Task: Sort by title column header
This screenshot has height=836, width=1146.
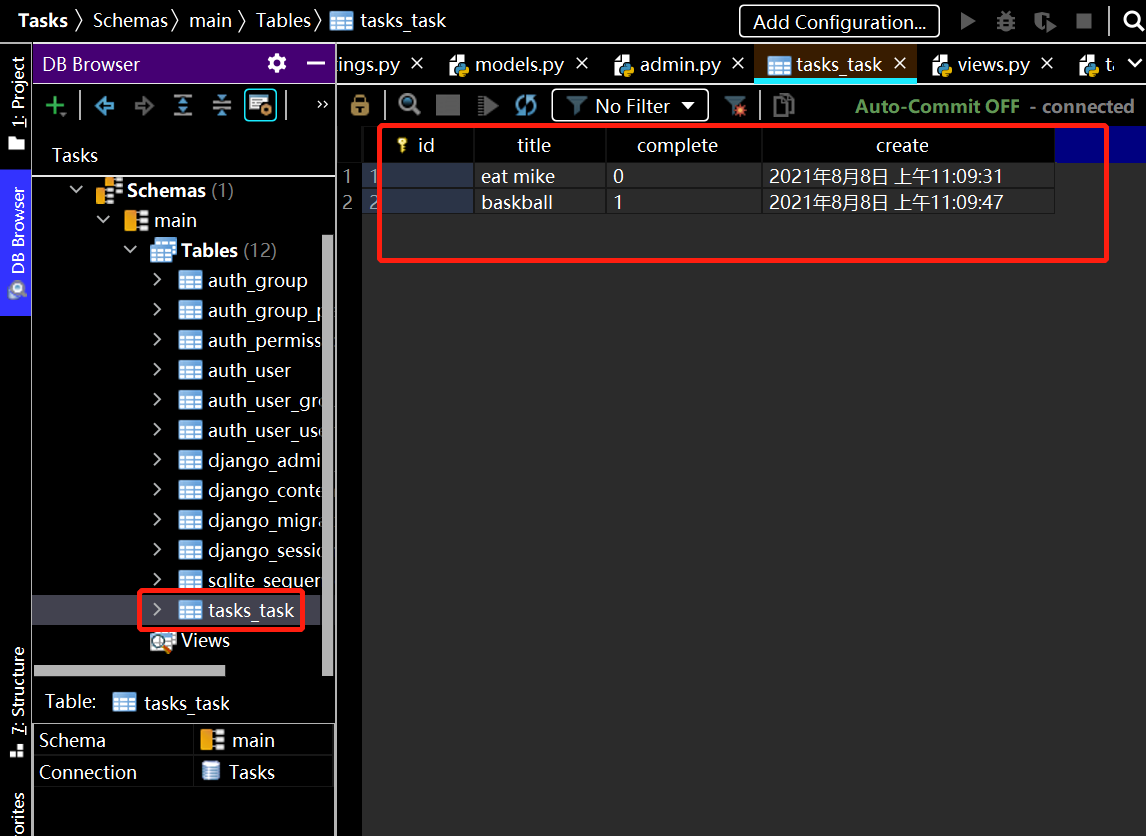Action: tap(540, 145)
